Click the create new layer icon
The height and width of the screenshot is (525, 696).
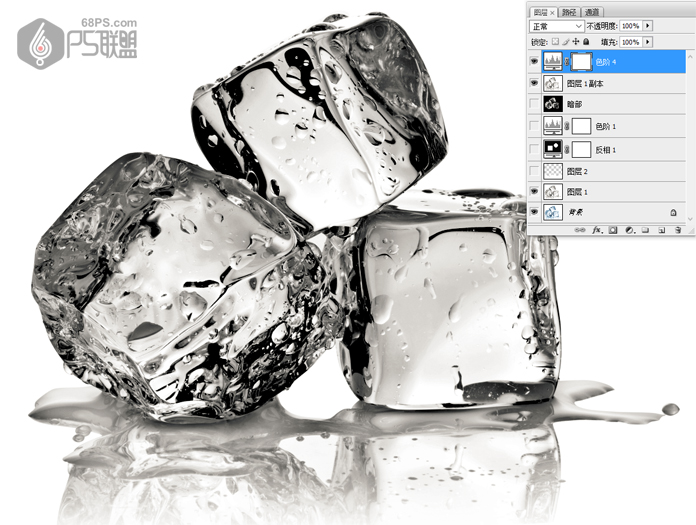661,230
